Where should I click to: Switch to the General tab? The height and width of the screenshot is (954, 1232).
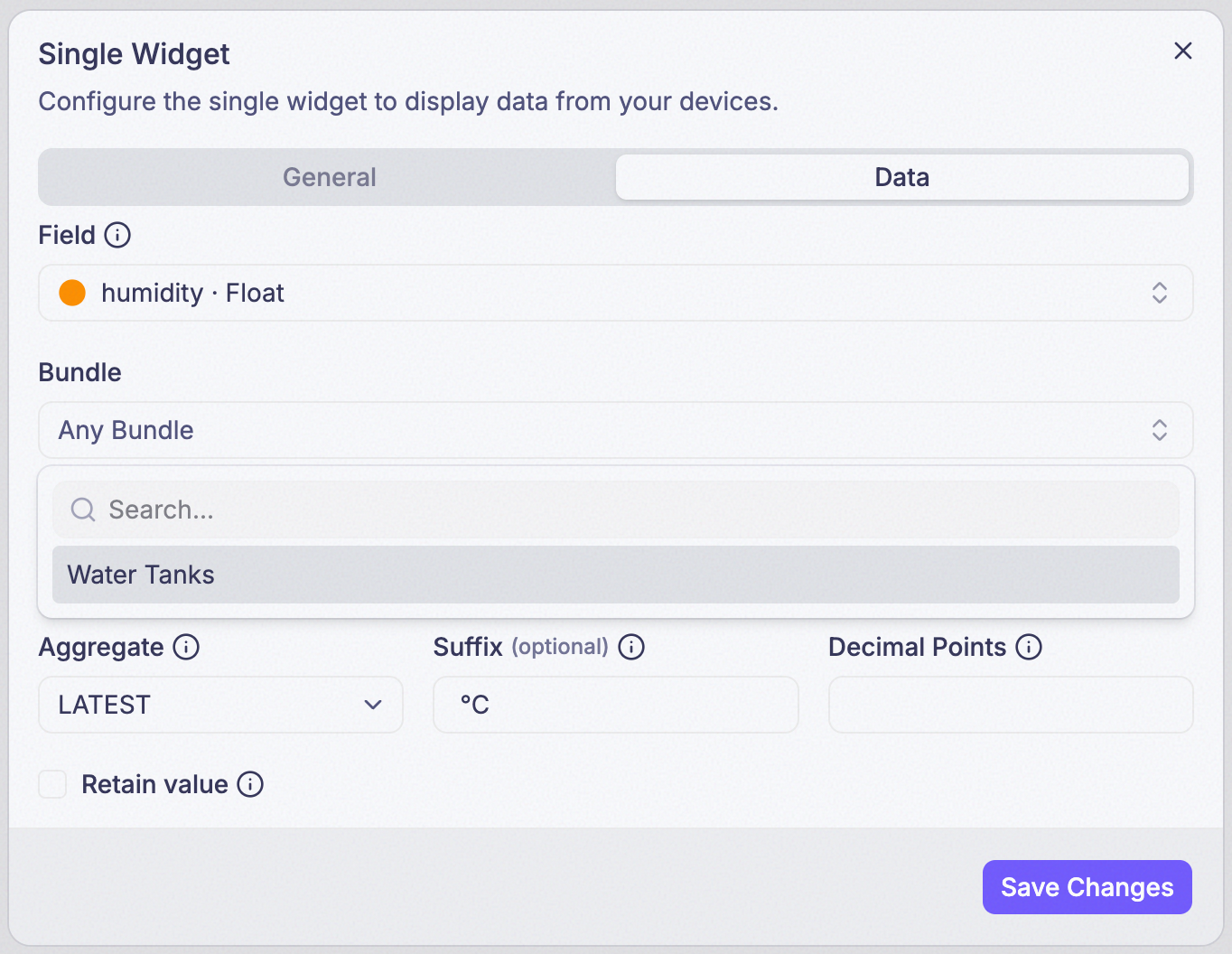coord(330,177)
